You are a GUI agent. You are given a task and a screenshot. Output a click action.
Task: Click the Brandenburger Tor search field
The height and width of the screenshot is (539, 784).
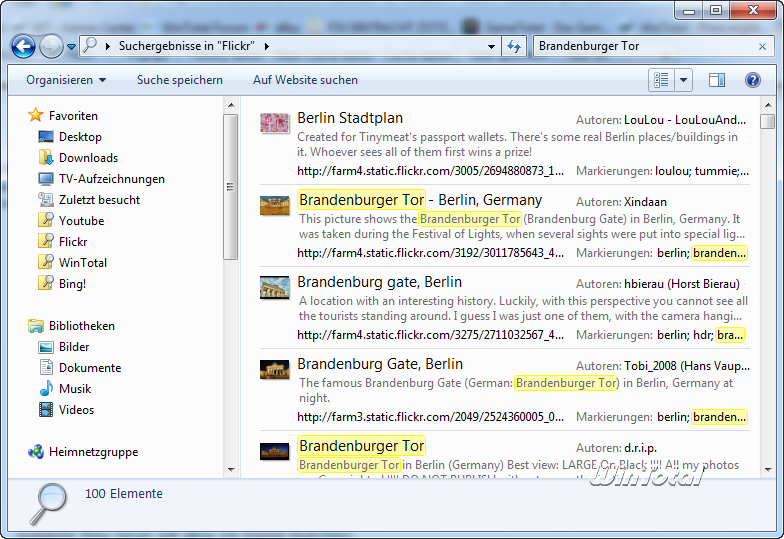click(x=640, y=46)
